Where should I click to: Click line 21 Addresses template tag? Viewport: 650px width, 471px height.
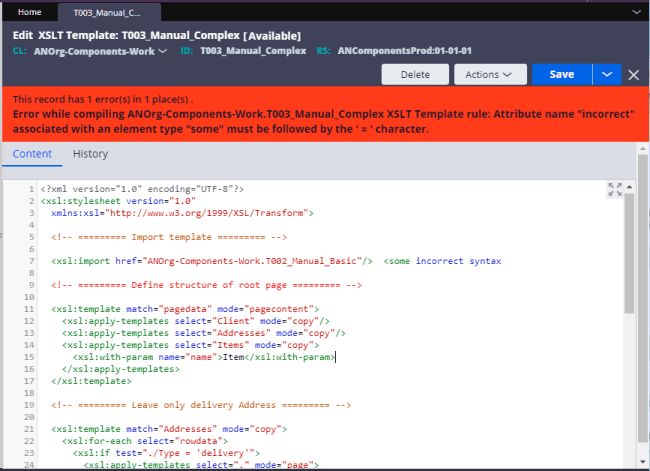(x=169, y=429)
